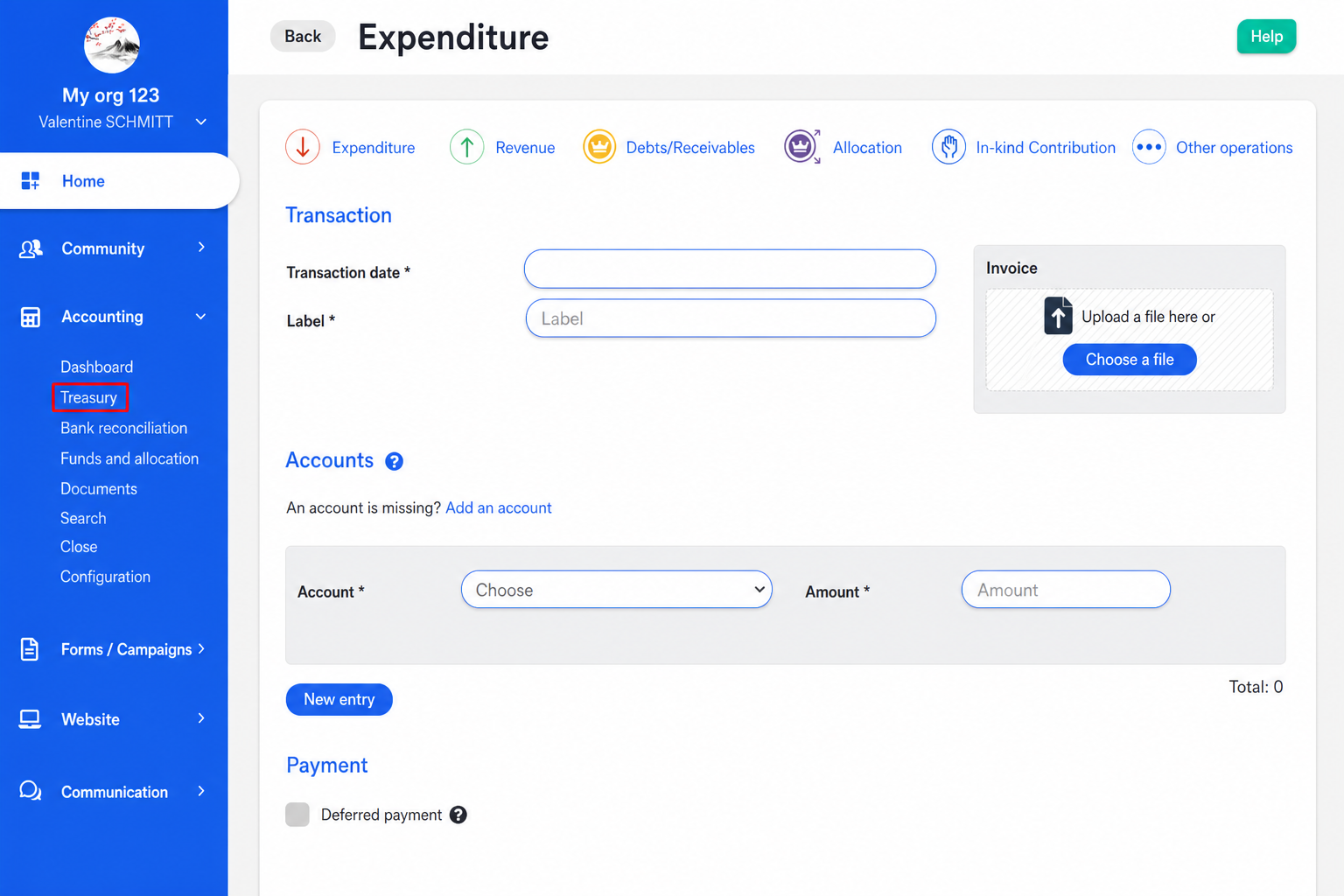Open the Debts/Receivables crown icon

[x=599, y=147]
